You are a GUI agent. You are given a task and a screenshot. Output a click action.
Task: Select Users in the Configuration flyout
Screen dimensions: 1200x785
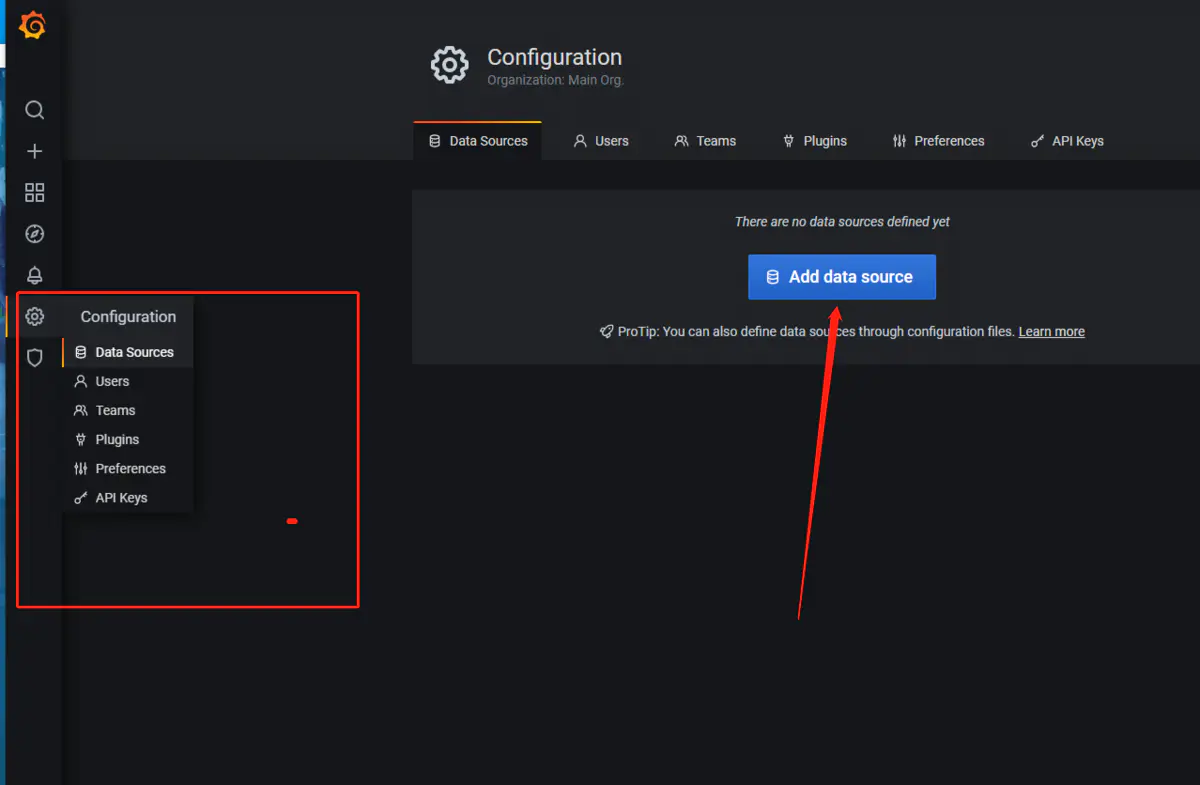(127, 381)
